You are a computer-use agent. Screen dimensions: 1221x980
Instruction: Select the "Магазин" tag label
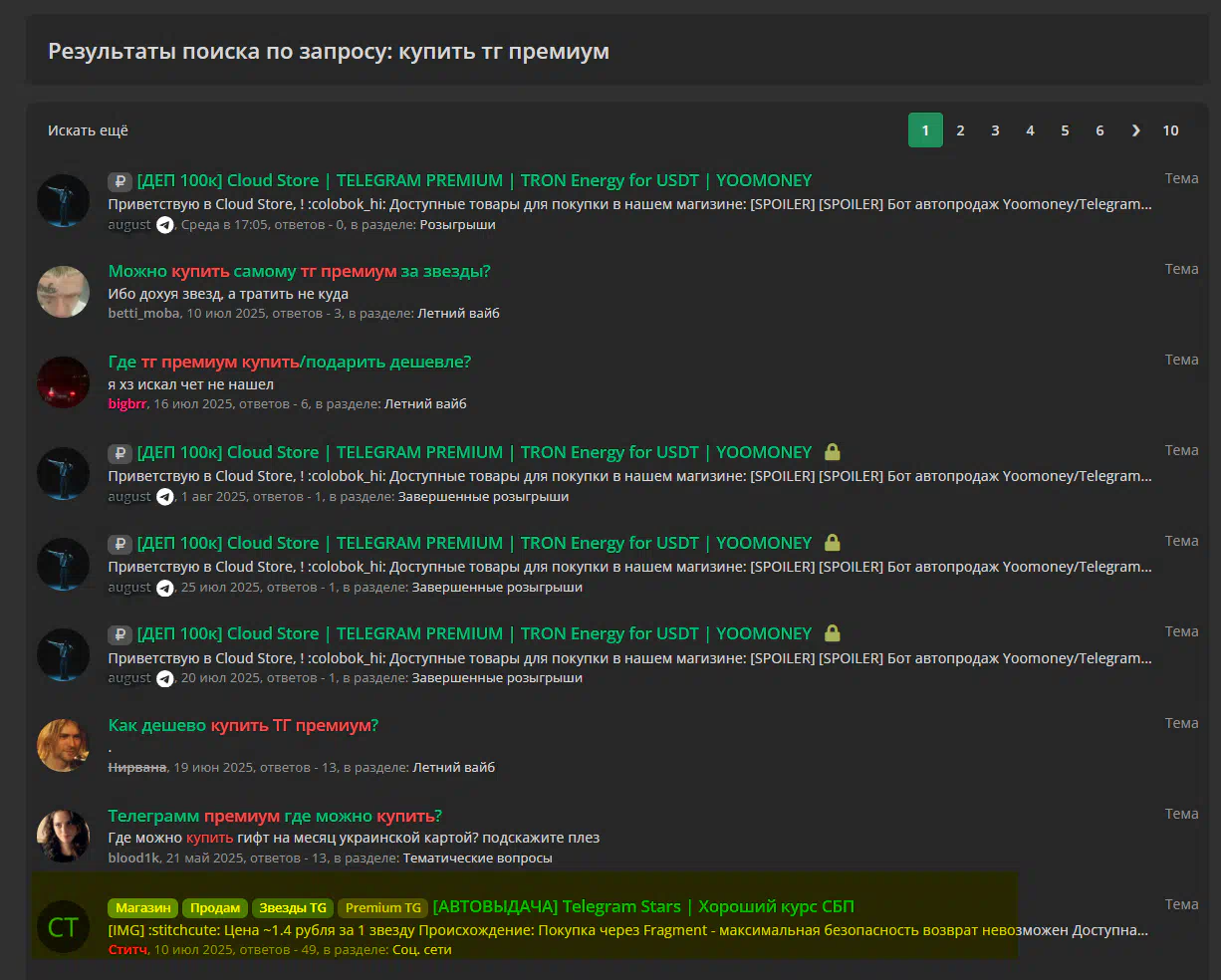coord(142,907)
